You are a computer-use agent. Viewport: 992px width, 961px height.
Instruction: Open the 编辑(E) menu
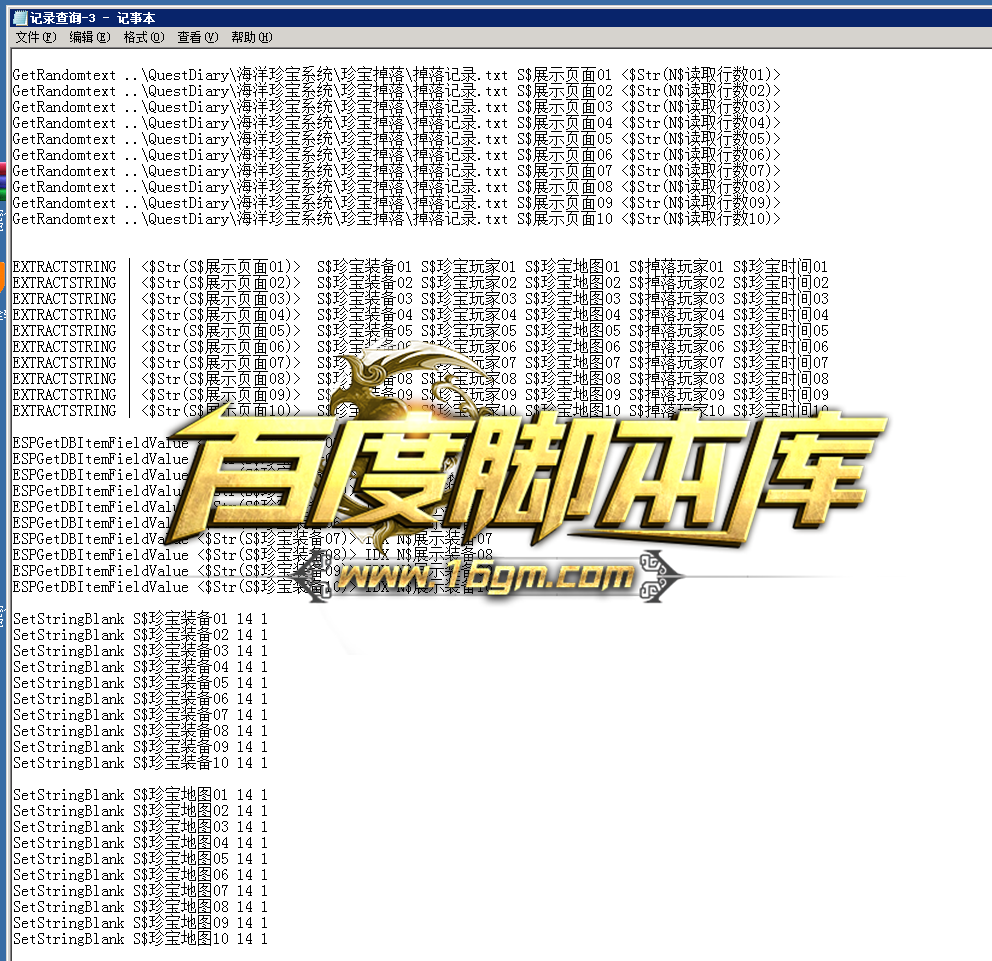(90, 37)
